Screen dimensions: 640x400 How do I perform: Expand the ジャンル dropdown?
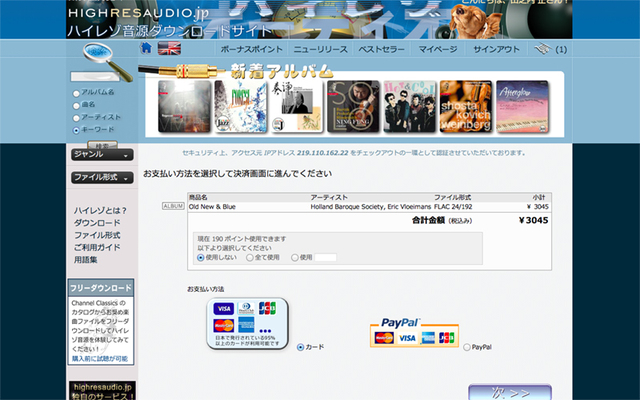point(102,154)
